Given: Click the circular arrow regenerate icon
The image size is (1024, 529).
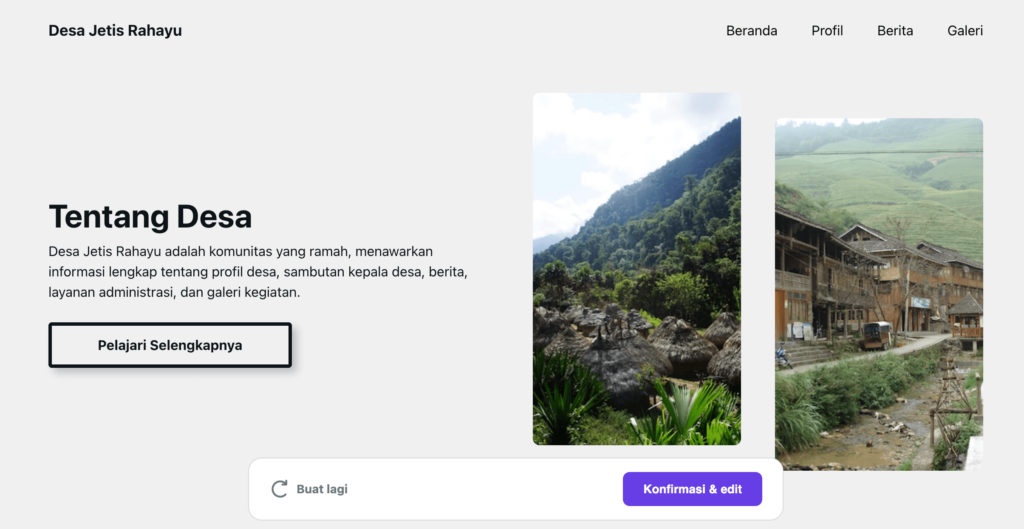Looking at the screenshot, I should [280, 489].
